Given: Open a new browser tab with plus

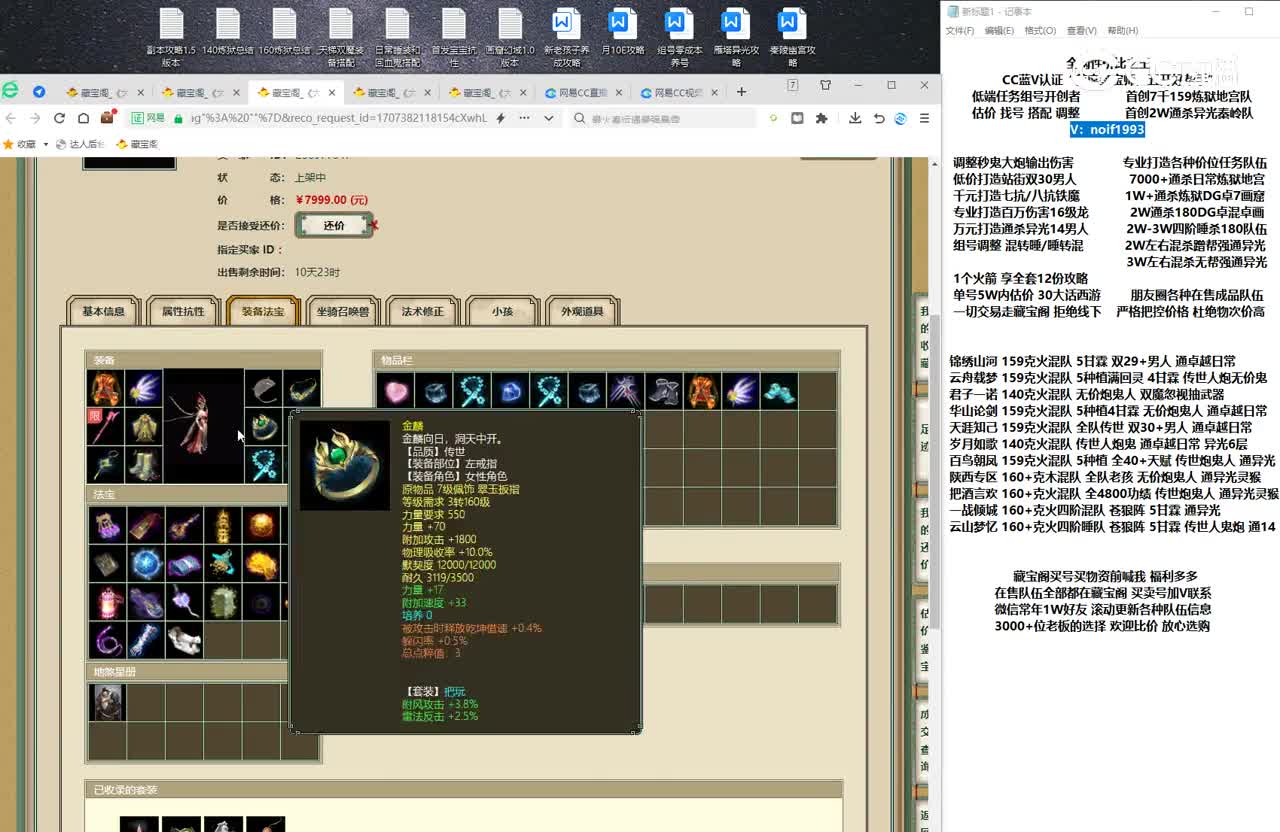Looking at the screenshot, I should [741, 92].
